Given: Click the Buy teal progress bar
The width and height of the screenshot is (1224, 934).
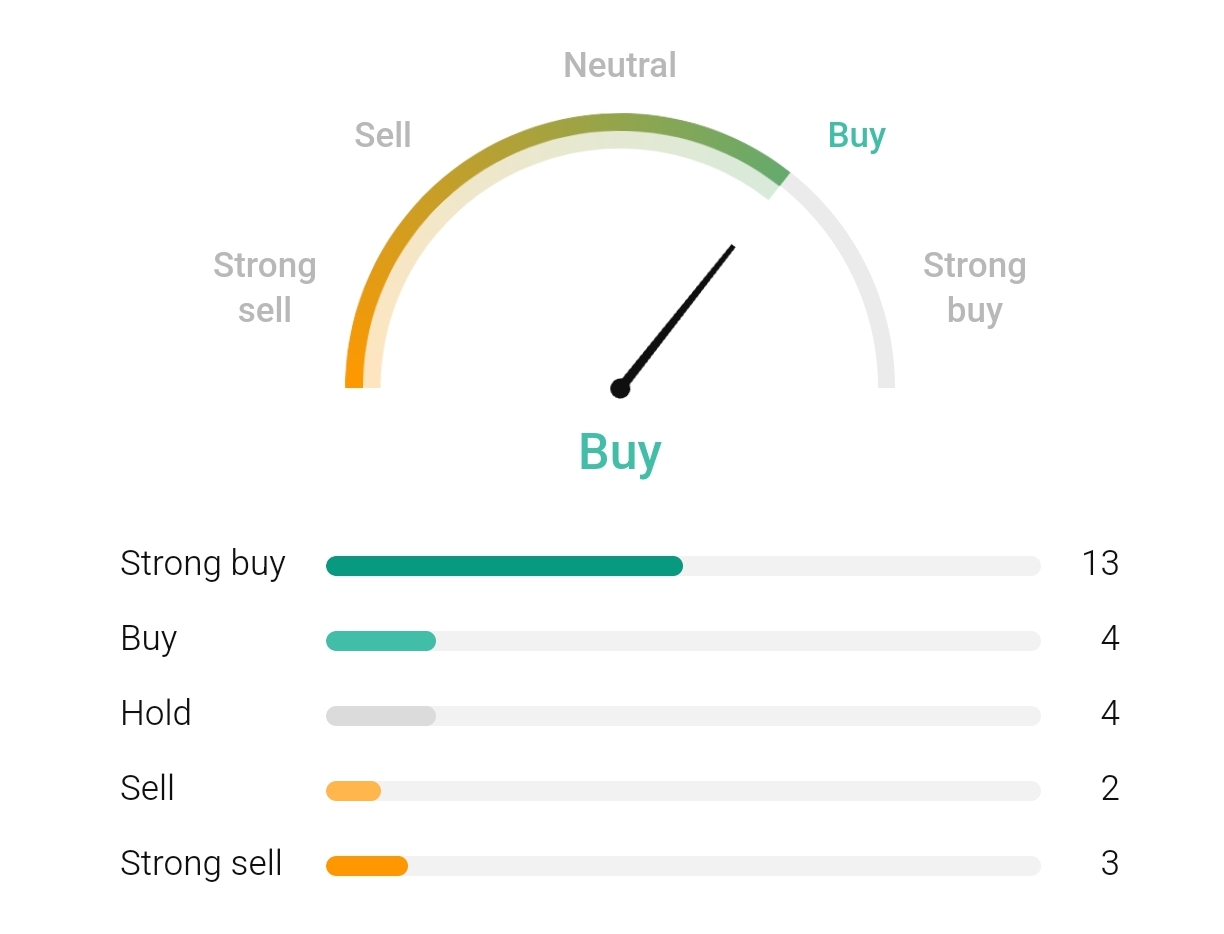Looking at the screenshot, I should coord(381,641).
